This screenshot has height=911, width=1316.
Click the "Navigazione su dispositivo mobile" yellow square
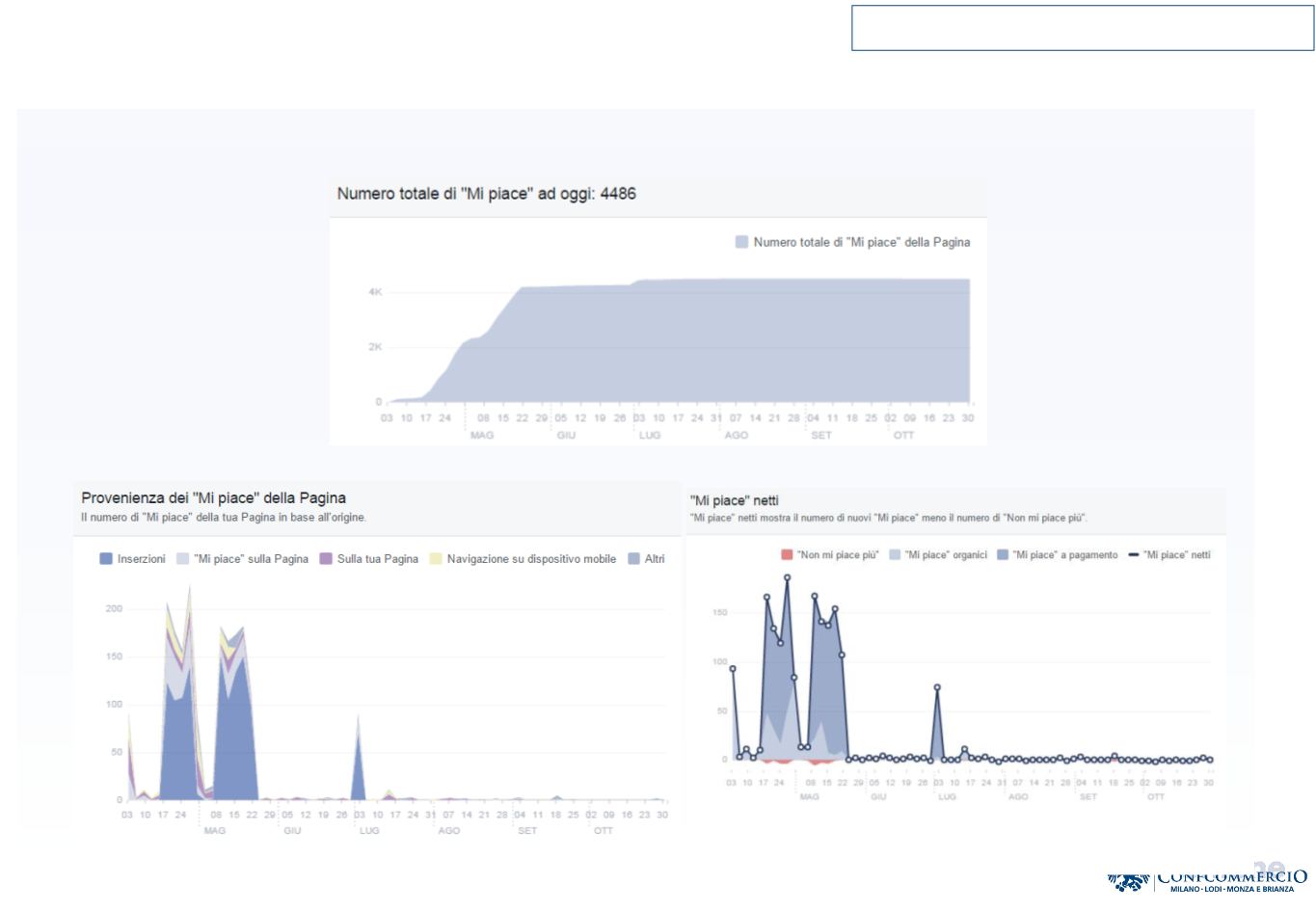click(436, 559)
